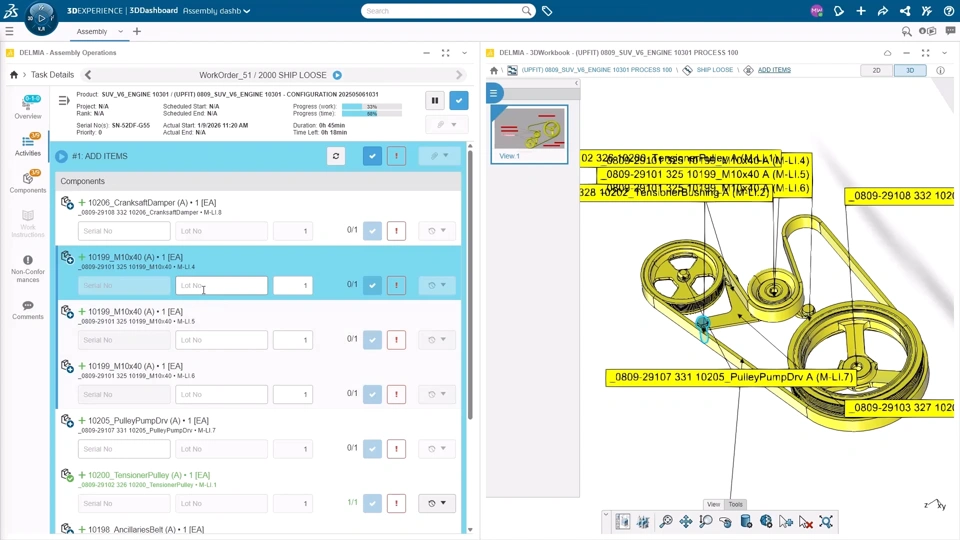Open the Assembly Operations widget menu chevron
This screenshot has width=960, height=540.
465,53
